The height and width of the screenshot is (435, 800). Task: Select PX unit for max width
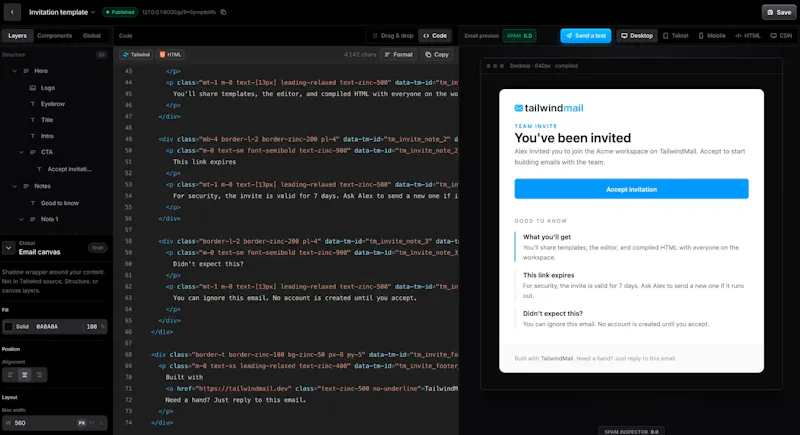82,423
